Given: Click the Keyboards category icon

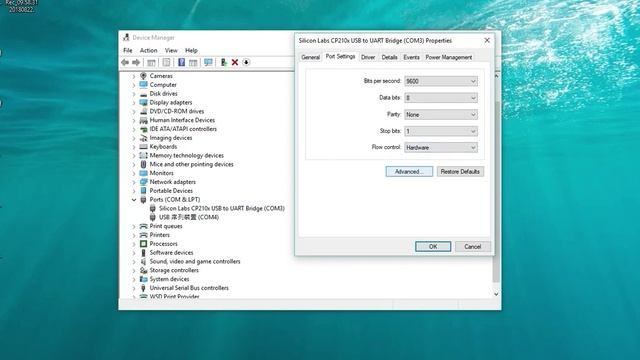Looking at the screenshot, I should [x=143, y=147].
